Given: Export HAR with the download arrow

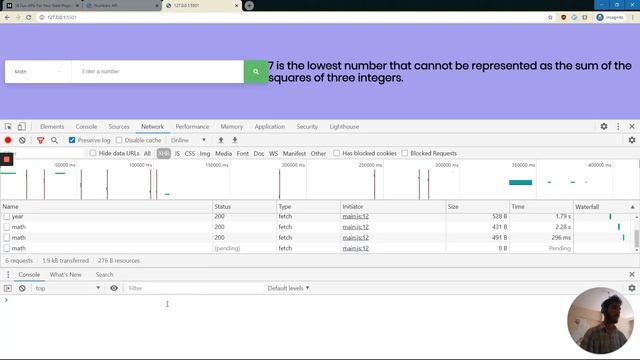Looking at the screenshot, I should (235, 140).
